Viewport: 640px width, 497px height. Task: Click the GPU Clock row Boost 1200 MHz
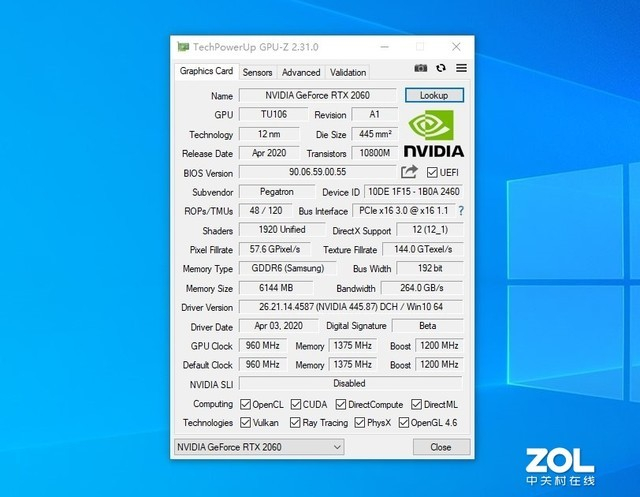click(x=439, y=346)
